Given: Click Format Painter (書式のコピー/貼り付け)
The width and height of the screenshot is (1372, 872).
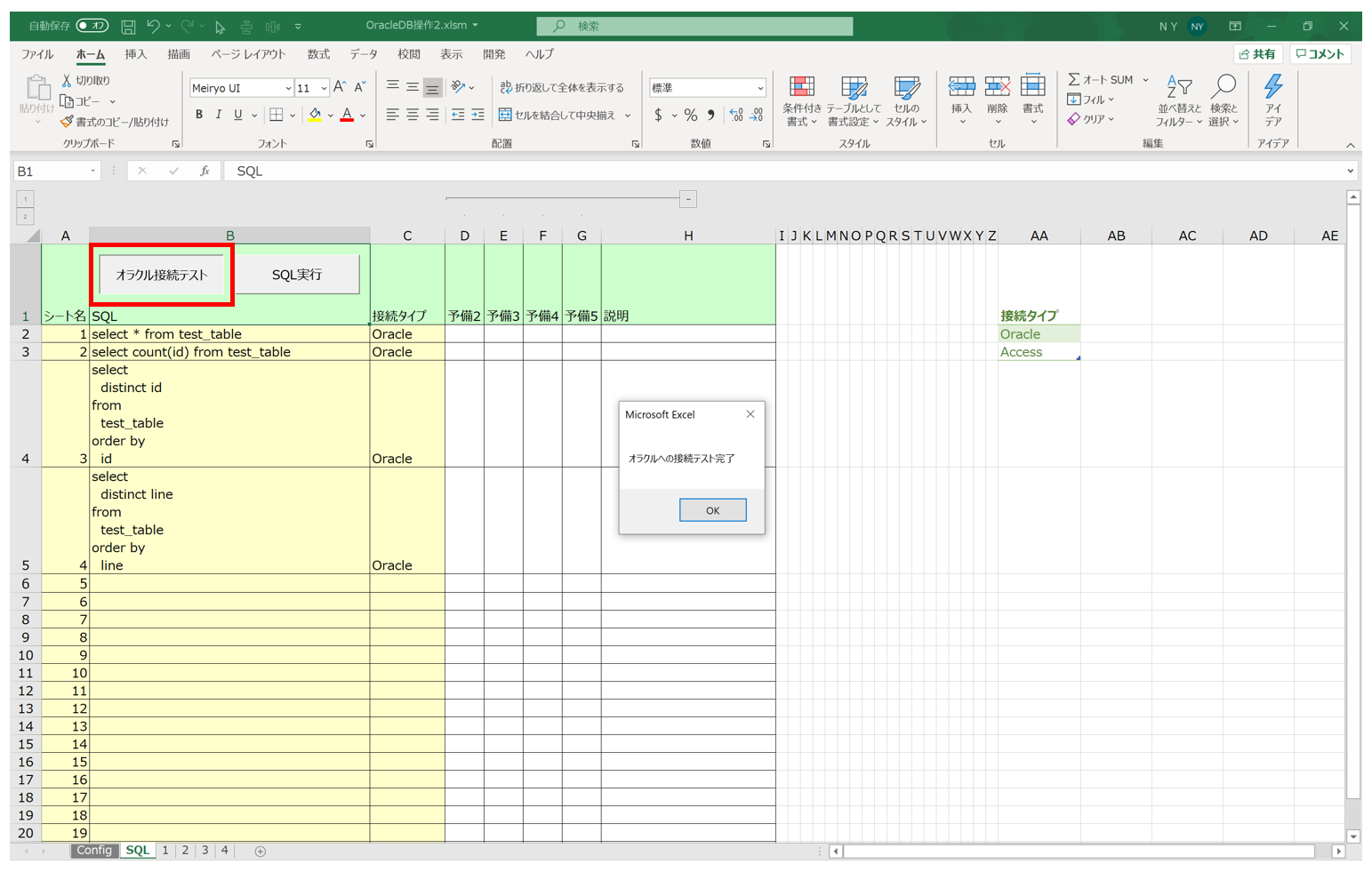Looking at the screenshot, I should coord(114,122).
